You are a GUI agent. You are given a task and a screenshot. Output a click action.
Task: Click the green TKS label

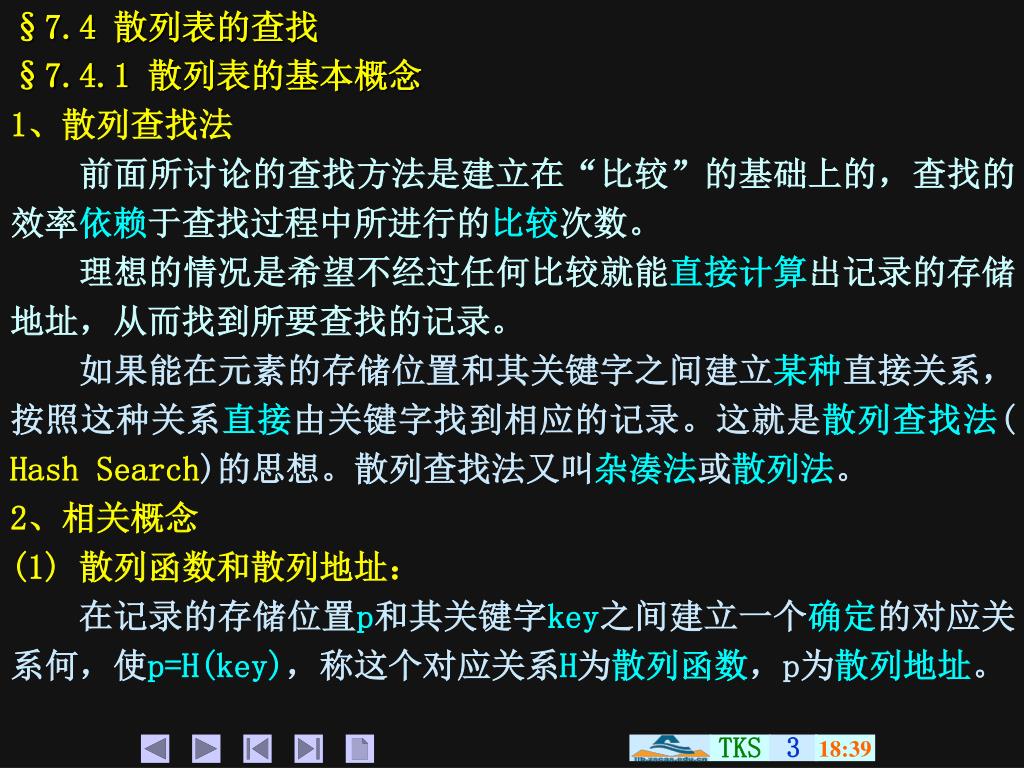point(739,747)
